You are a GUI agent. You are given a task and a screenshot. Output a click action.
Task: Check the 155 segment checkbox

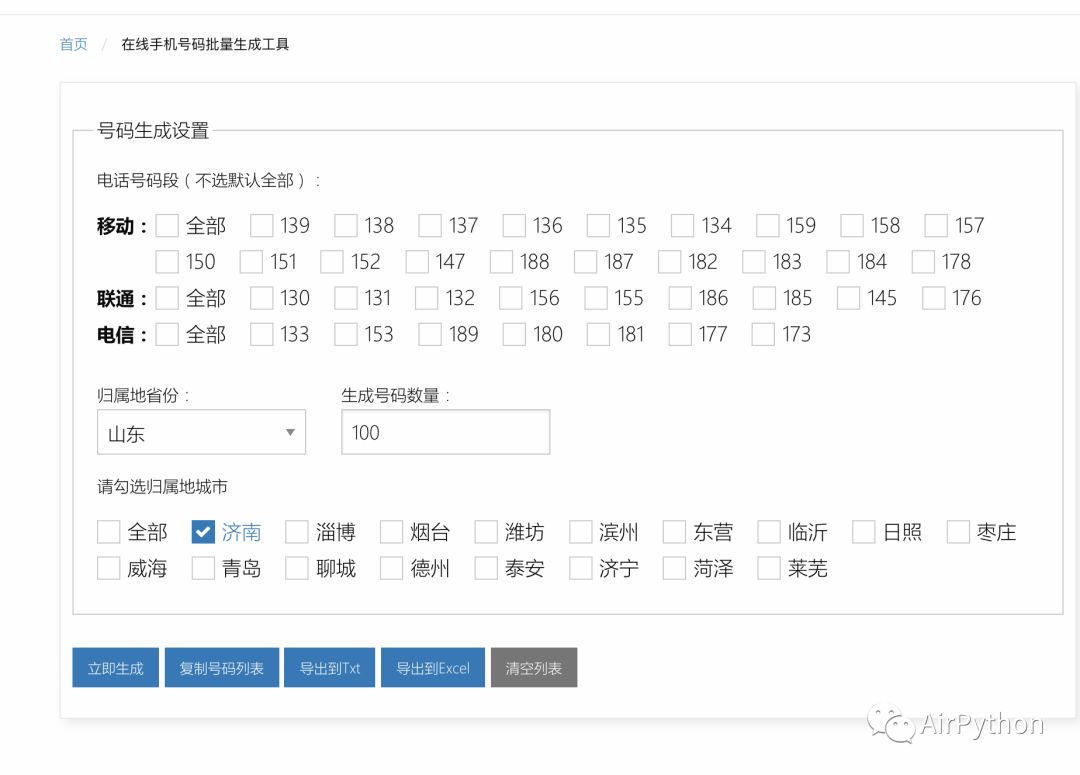pyautogui.click(x=596, y=298)
